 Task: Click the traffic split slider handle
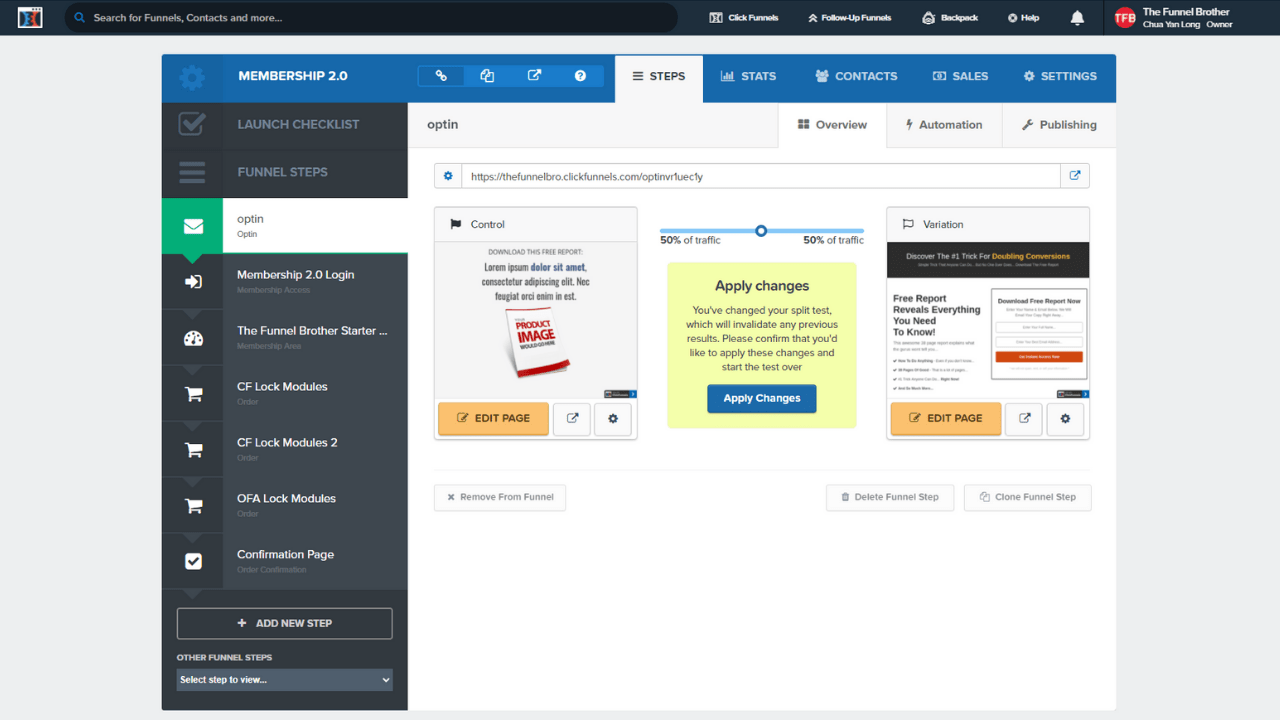(x=761, y=230)
